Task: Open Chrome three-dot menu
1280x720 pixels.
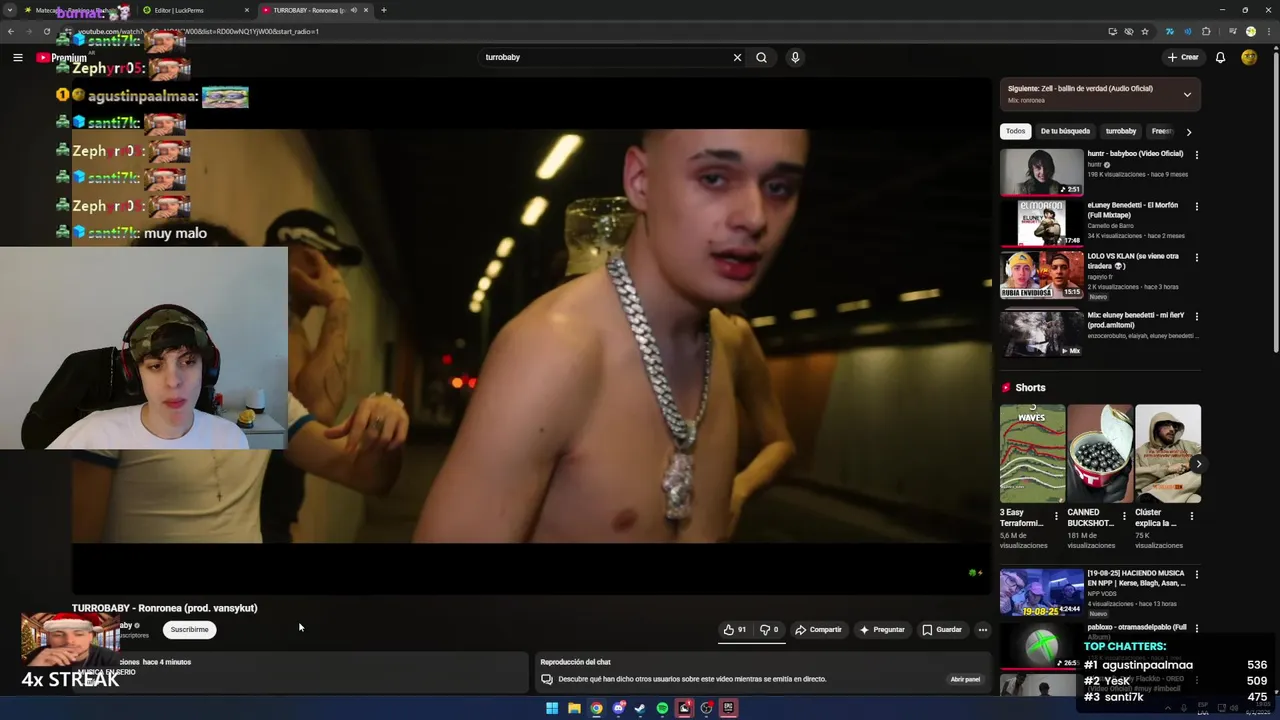Action: pos(1268,31)
